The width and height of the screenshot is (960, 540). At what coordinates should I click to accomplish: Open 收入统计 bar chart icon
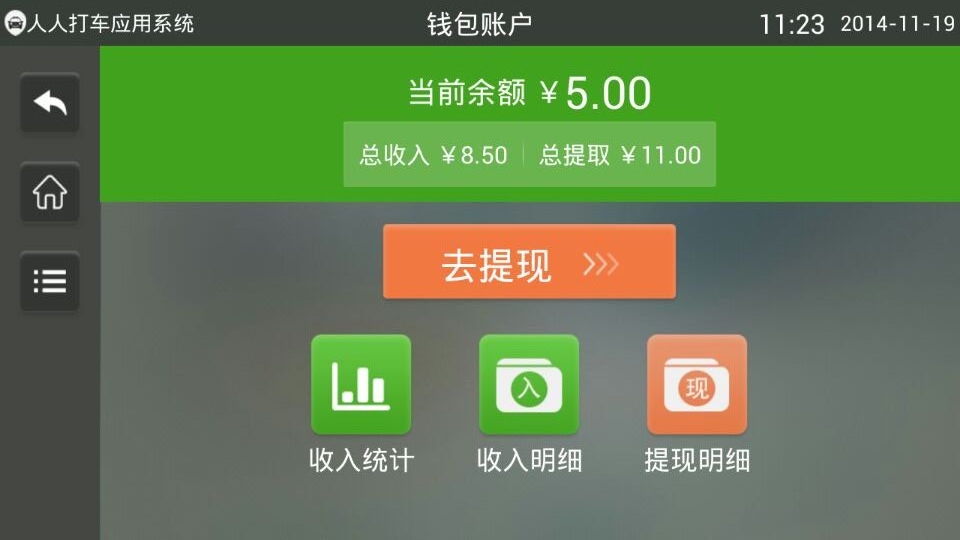(x=361, y=384)
